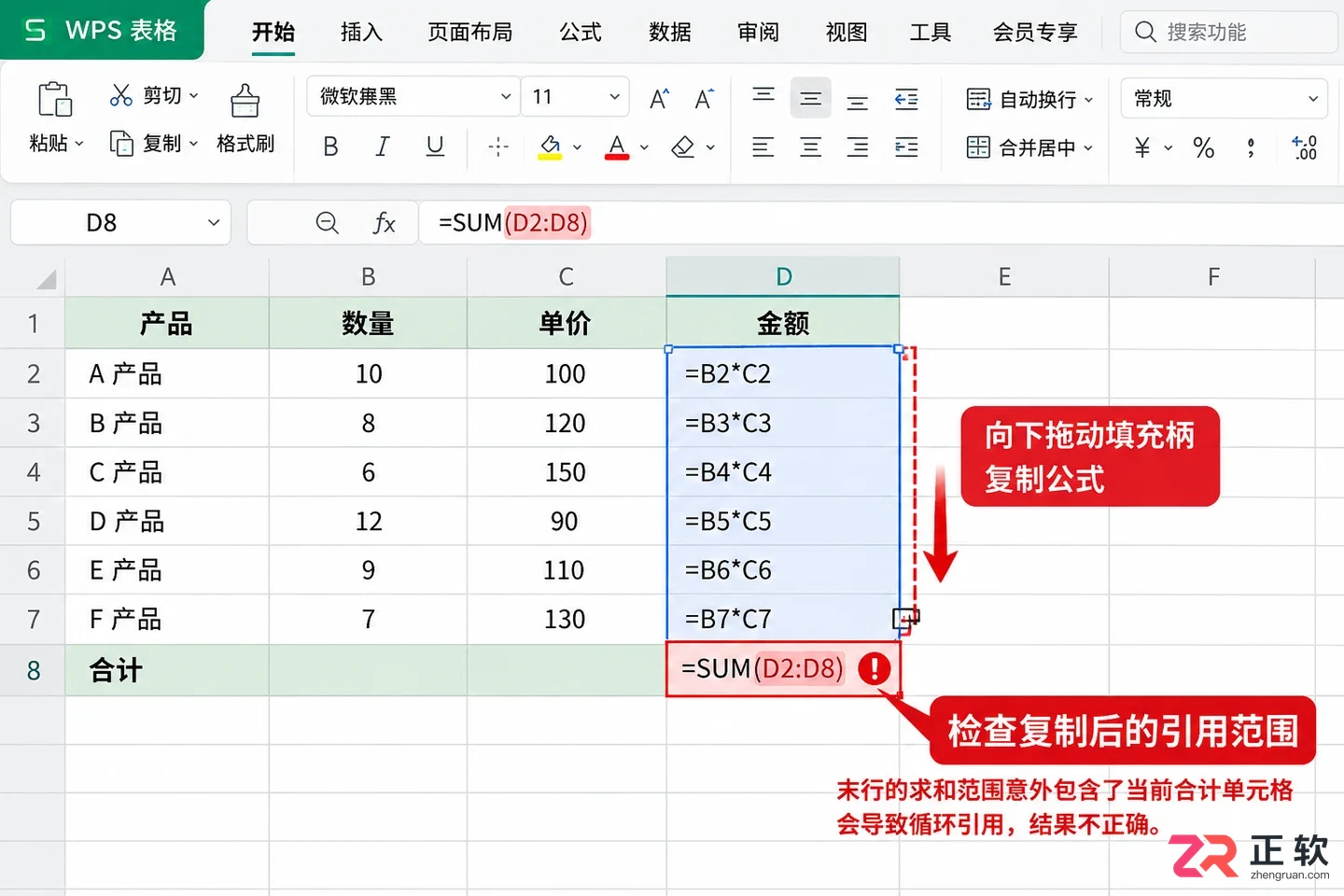1344x896 pixels.
Task: Click the indent icon in the upper alignment row
Action: click(x=906, y=98)
